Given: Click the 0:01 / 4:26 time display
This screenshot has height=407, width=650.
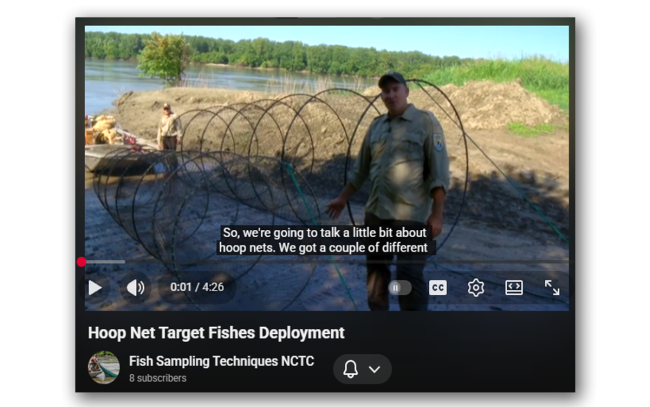Looking at the screenshot, I should pos(197,287).
